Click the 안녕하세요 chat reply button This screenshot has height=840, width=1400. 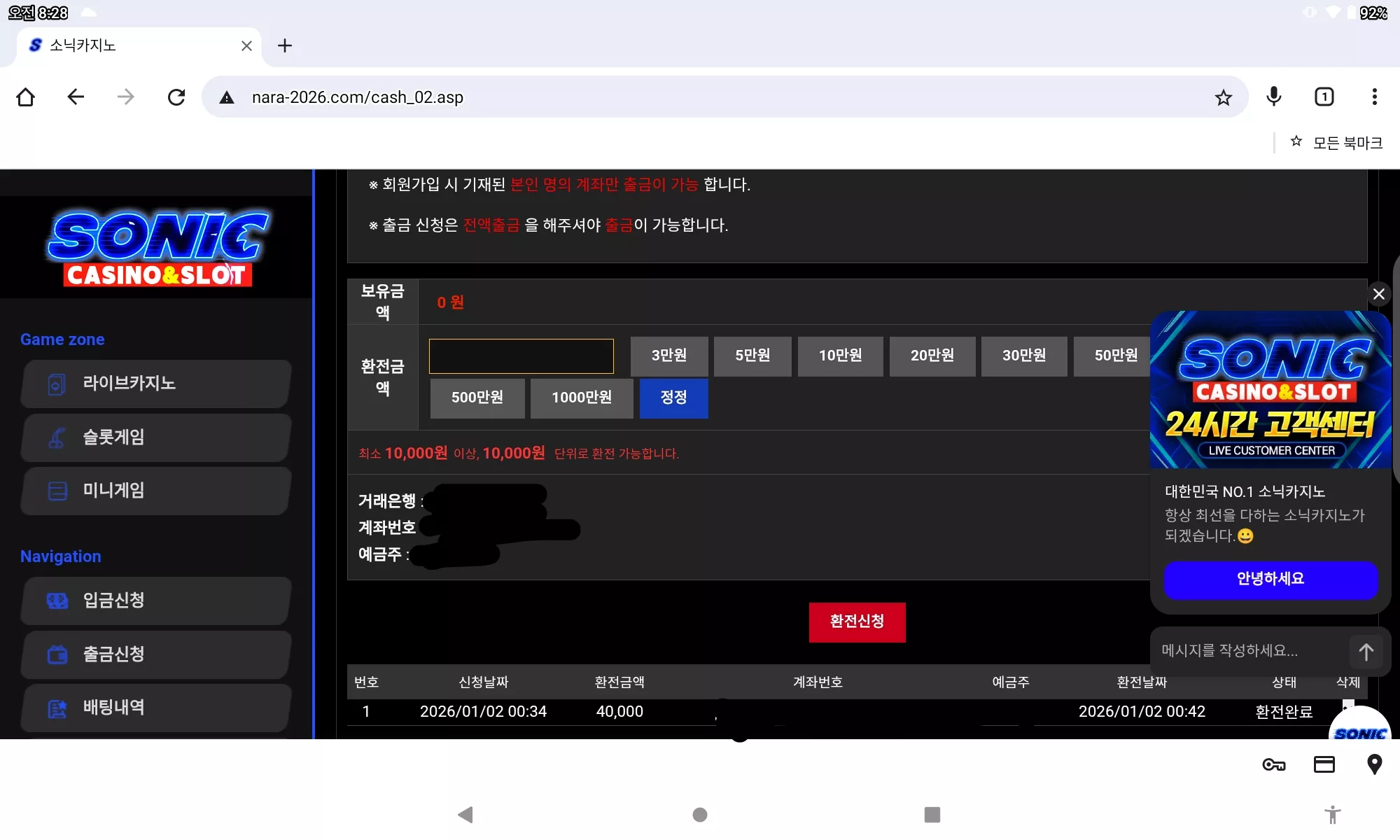point(1270,580)
